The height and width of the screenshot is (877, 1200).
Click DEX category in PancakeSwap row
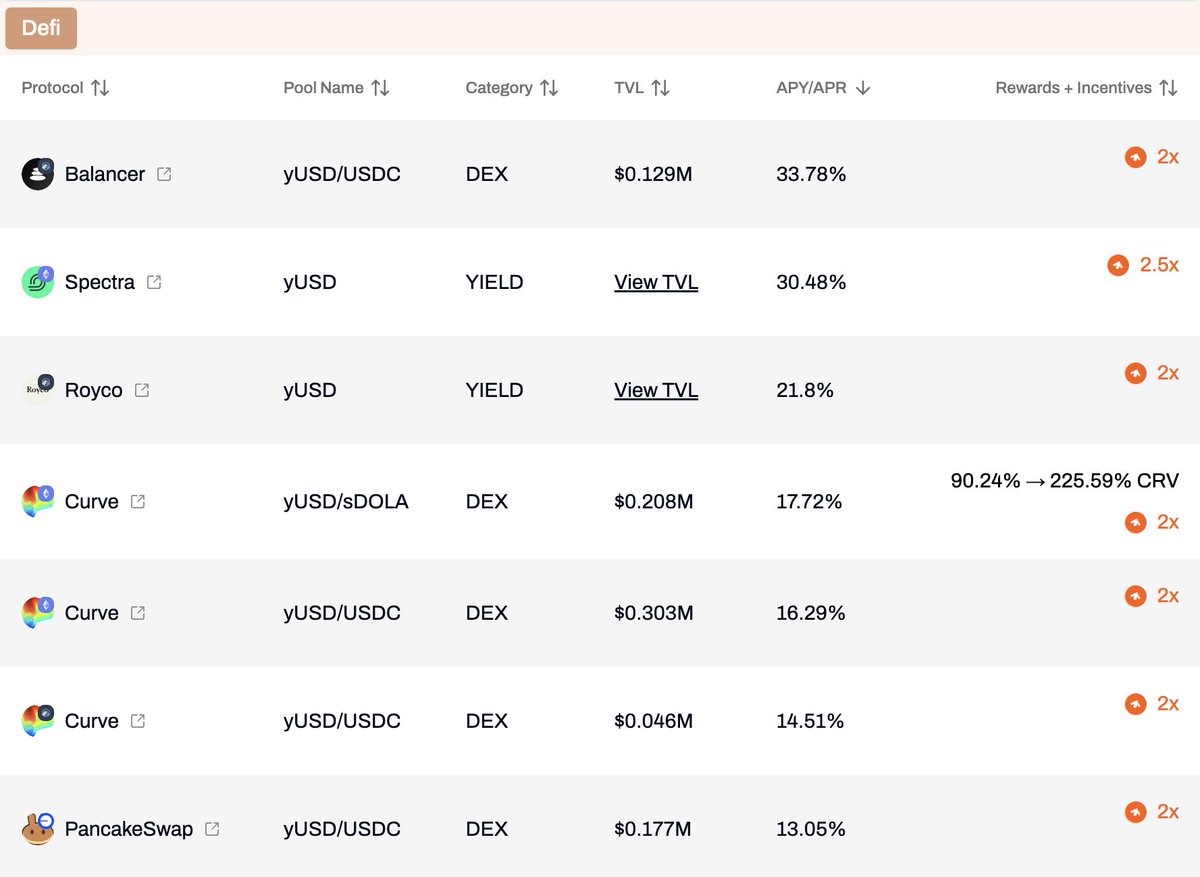pyautogui.click(x=487, y=828)
